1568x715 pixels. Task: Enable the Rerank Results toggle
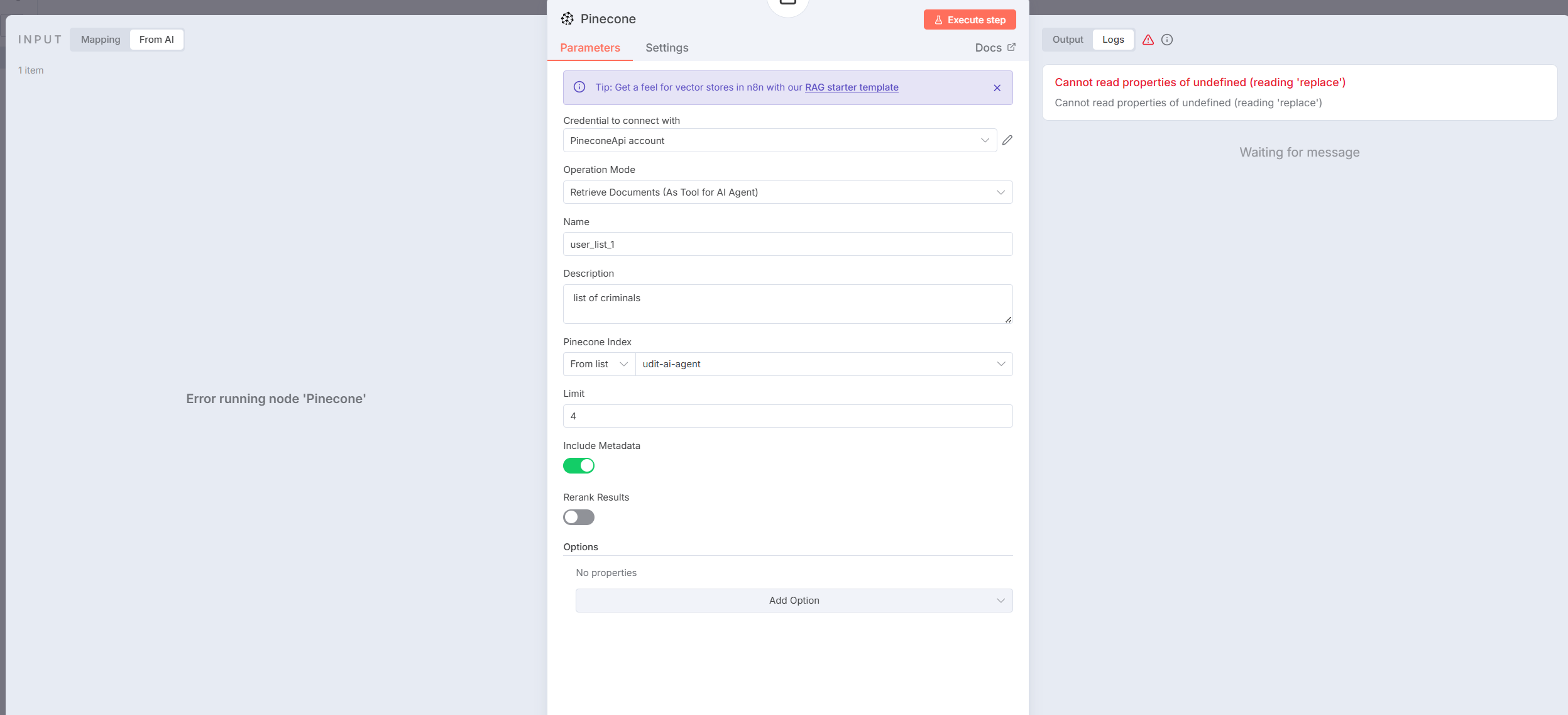[578, 518]
